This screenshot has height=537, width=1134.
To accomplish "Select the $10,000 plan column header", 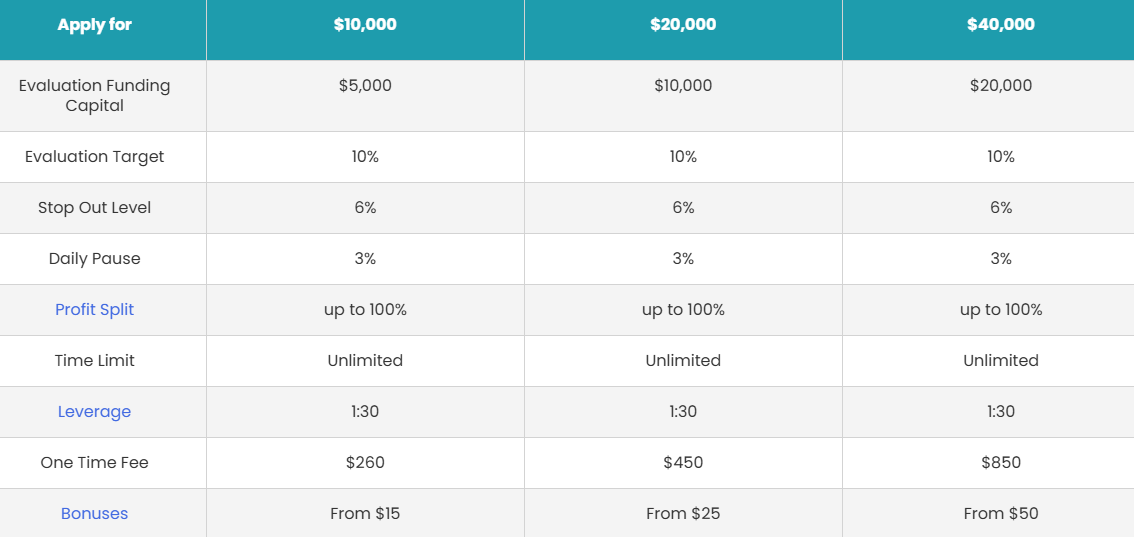I will pyautogui.click(x=365, y=25).
